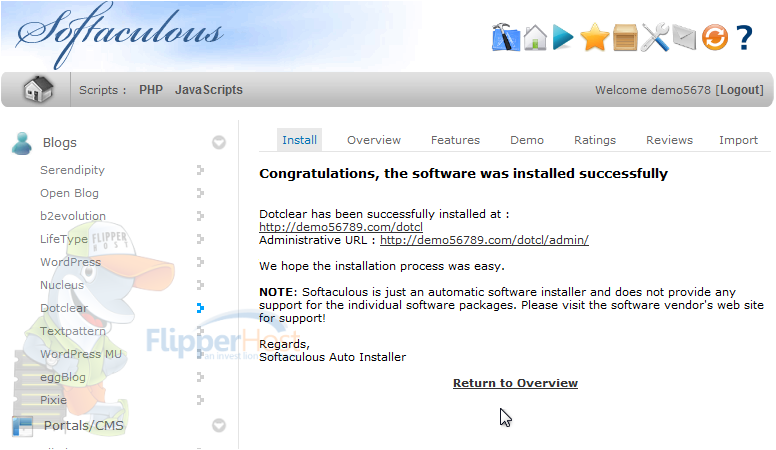Open the control panel hammer icon
Image resolution: width=776 pixels, height=450 pixels.
pos(505,37)
